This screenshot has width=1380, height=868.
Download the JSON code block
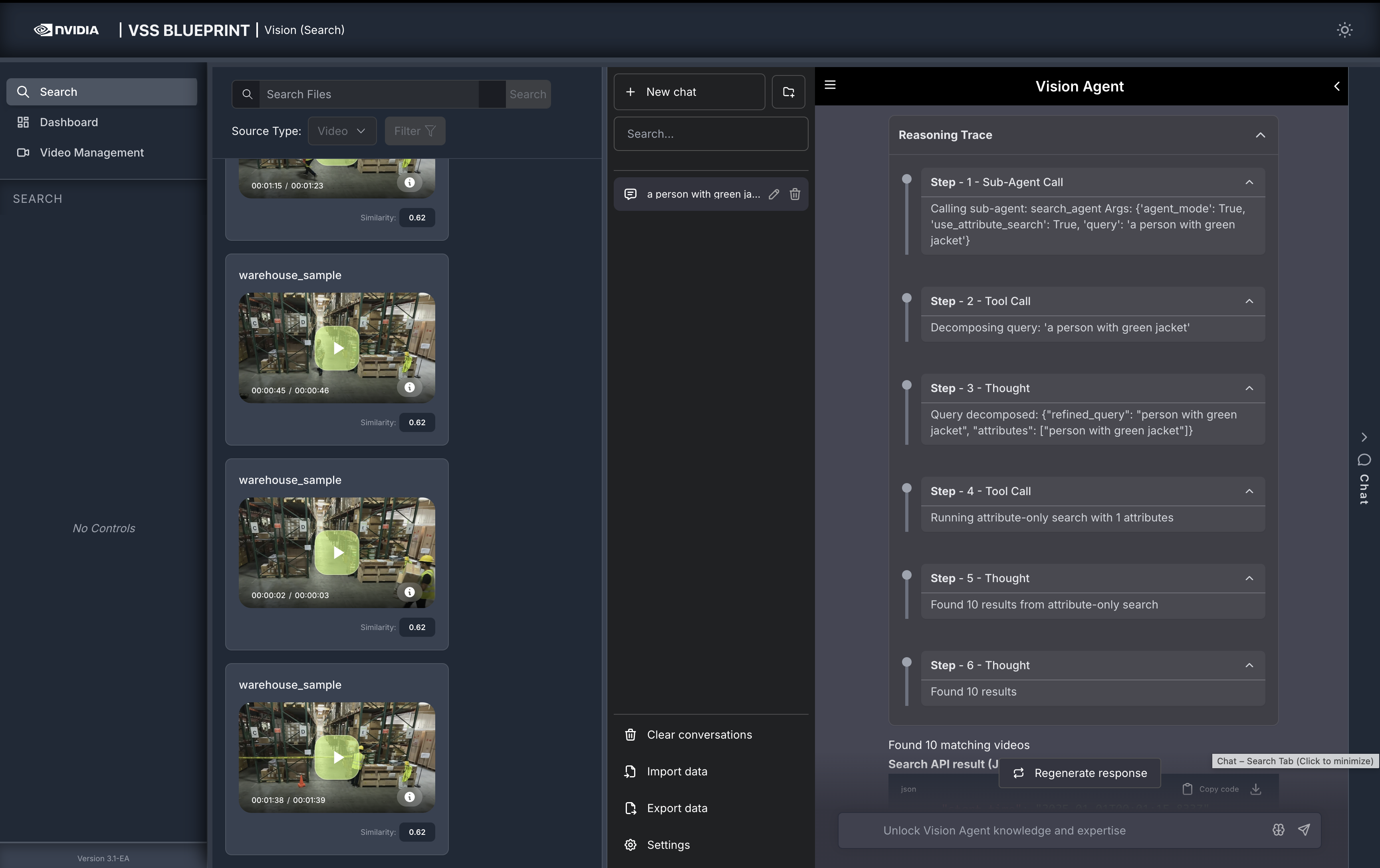(1256, 789)
